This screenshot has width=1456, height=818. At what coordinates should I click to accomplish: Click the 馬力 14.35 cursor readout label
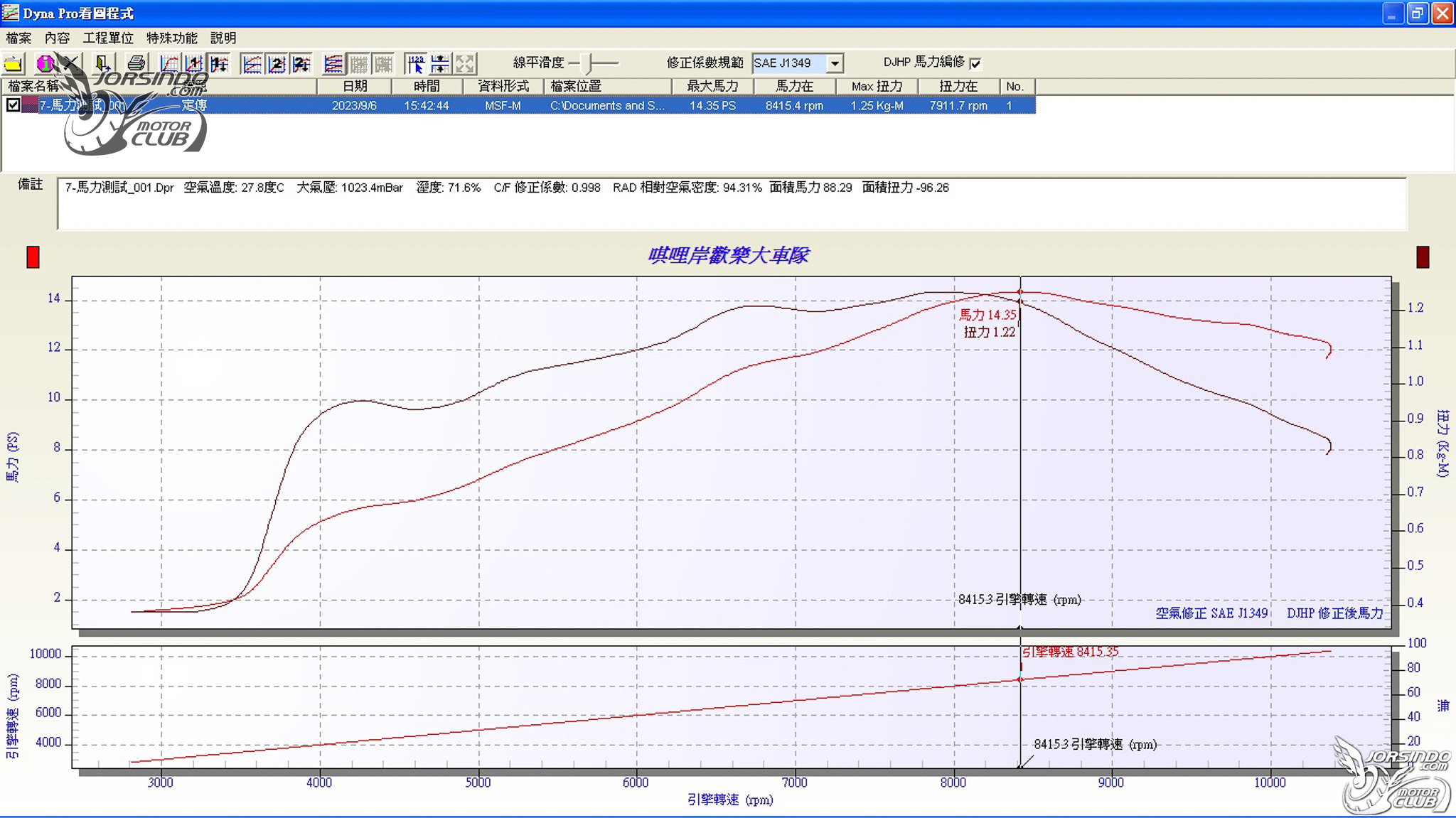[987, 315]
